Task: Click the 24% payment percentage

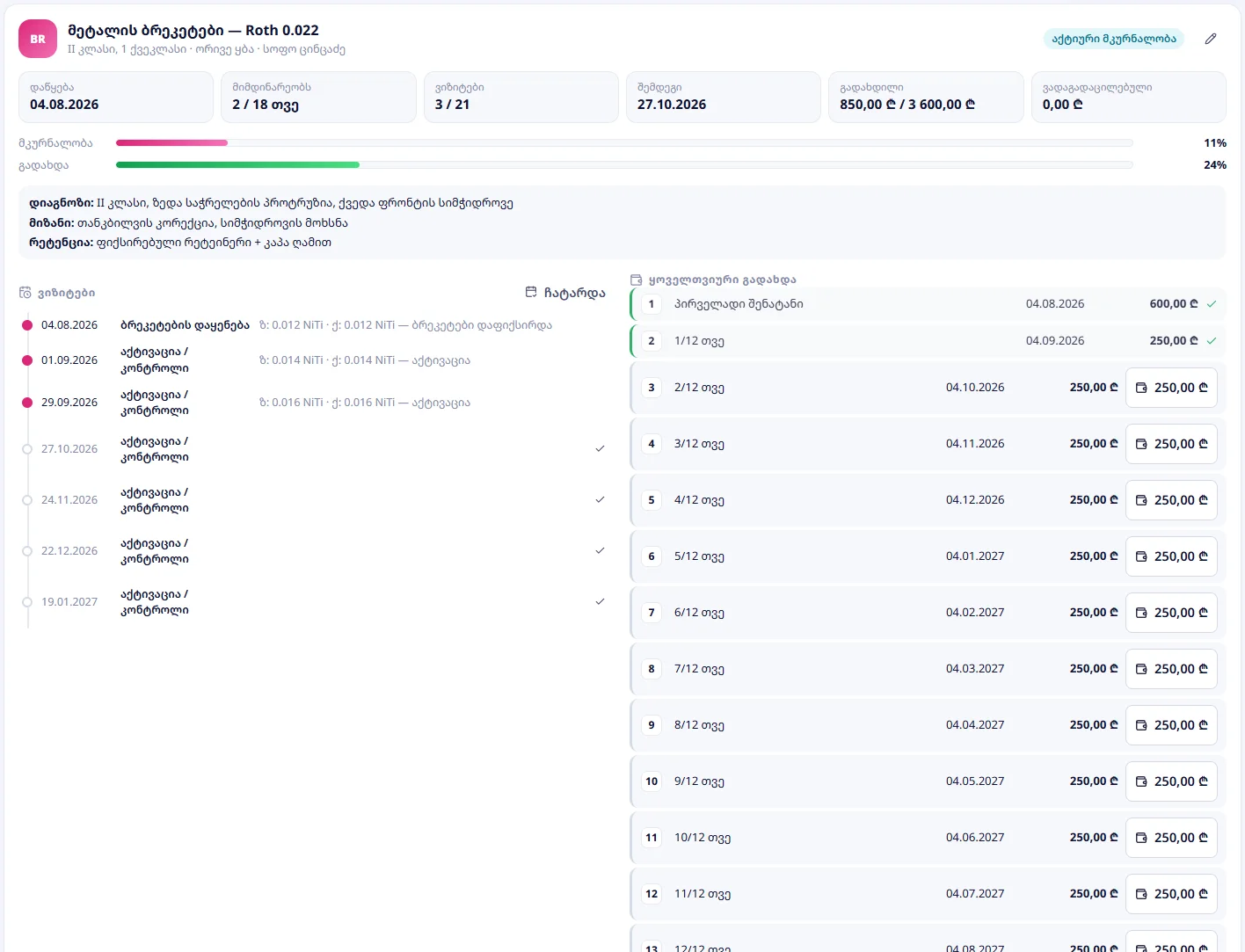Action: click(1215, 165)
